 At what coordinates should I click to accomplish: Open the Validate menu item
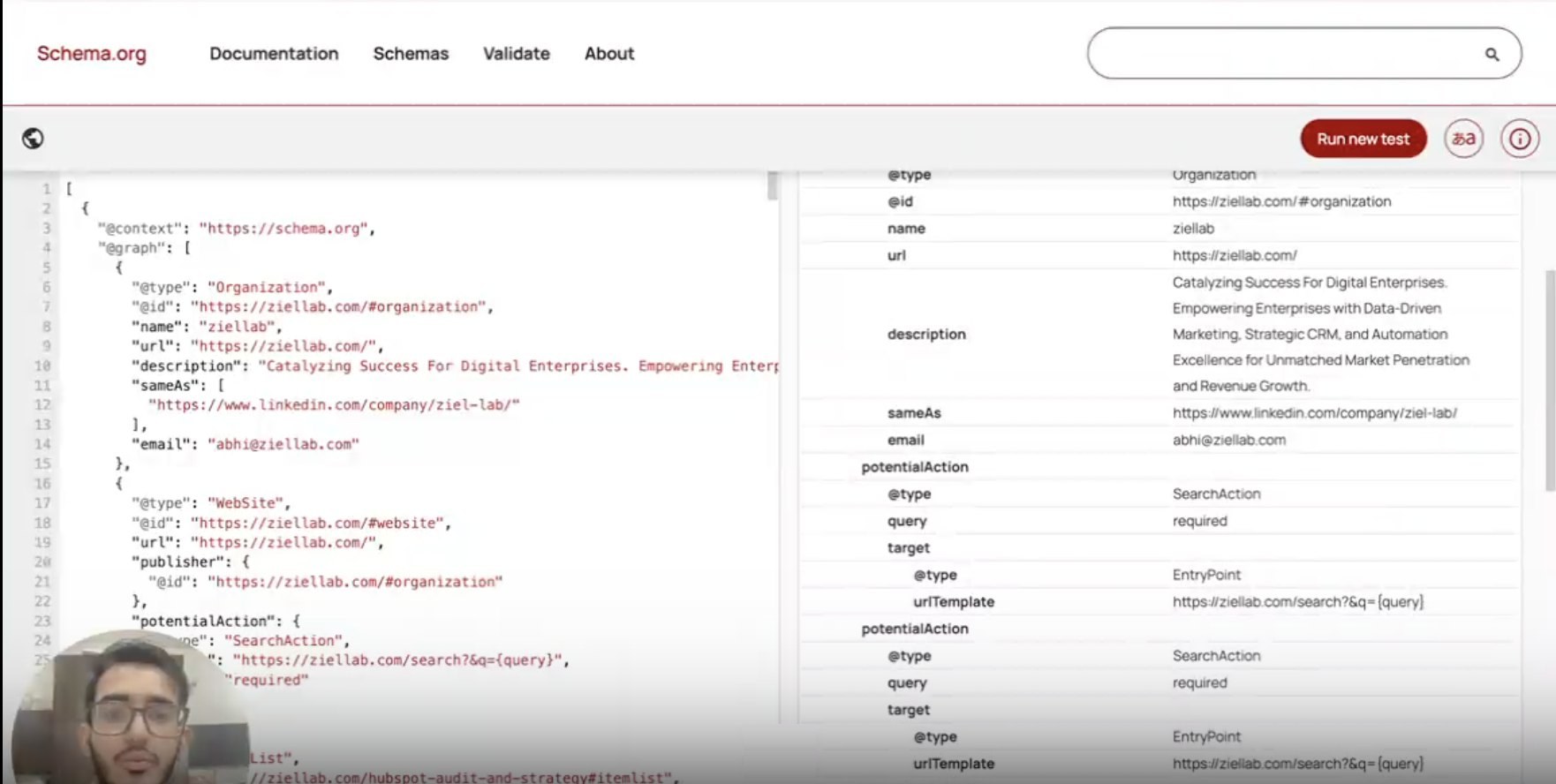pyautogui.click(x=517, y=54)
